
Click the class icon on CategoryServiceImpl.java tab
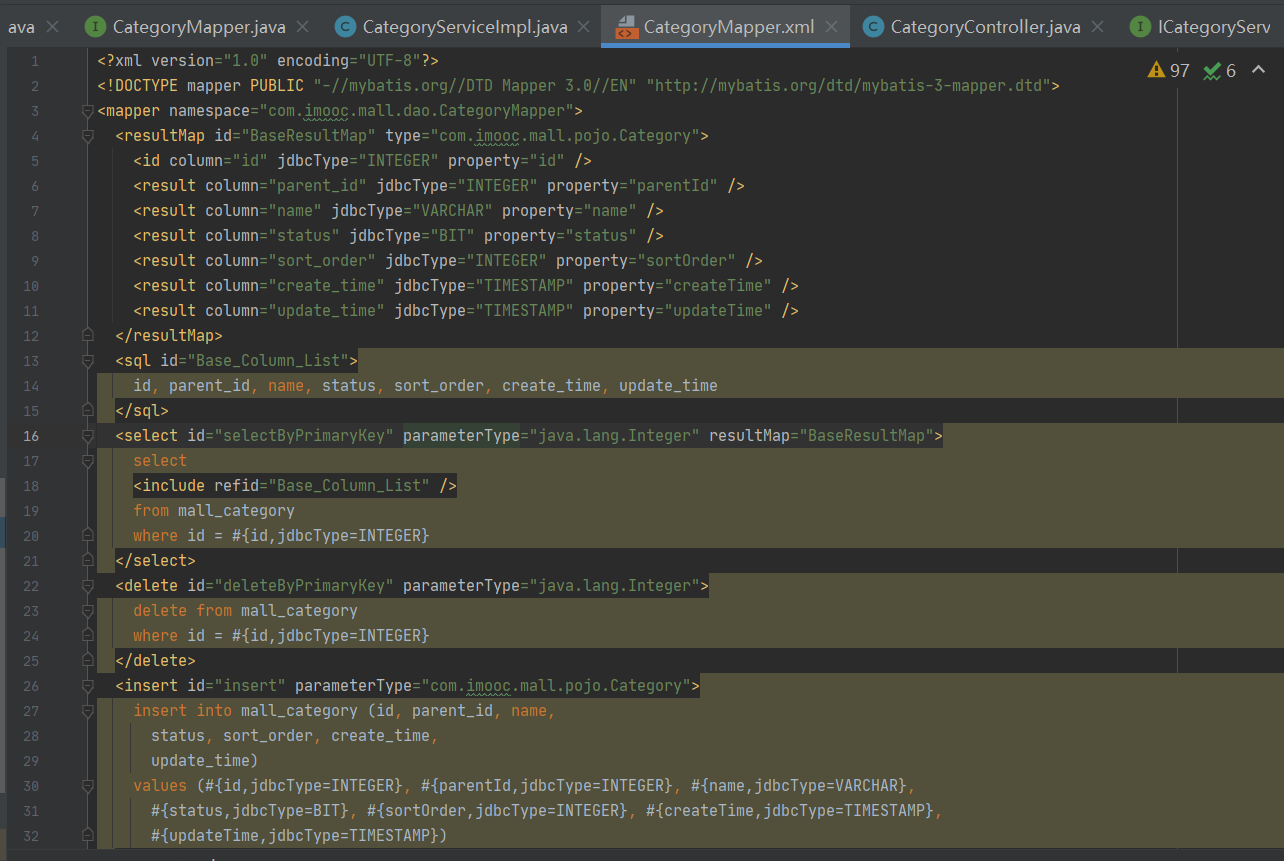point(345,27)
